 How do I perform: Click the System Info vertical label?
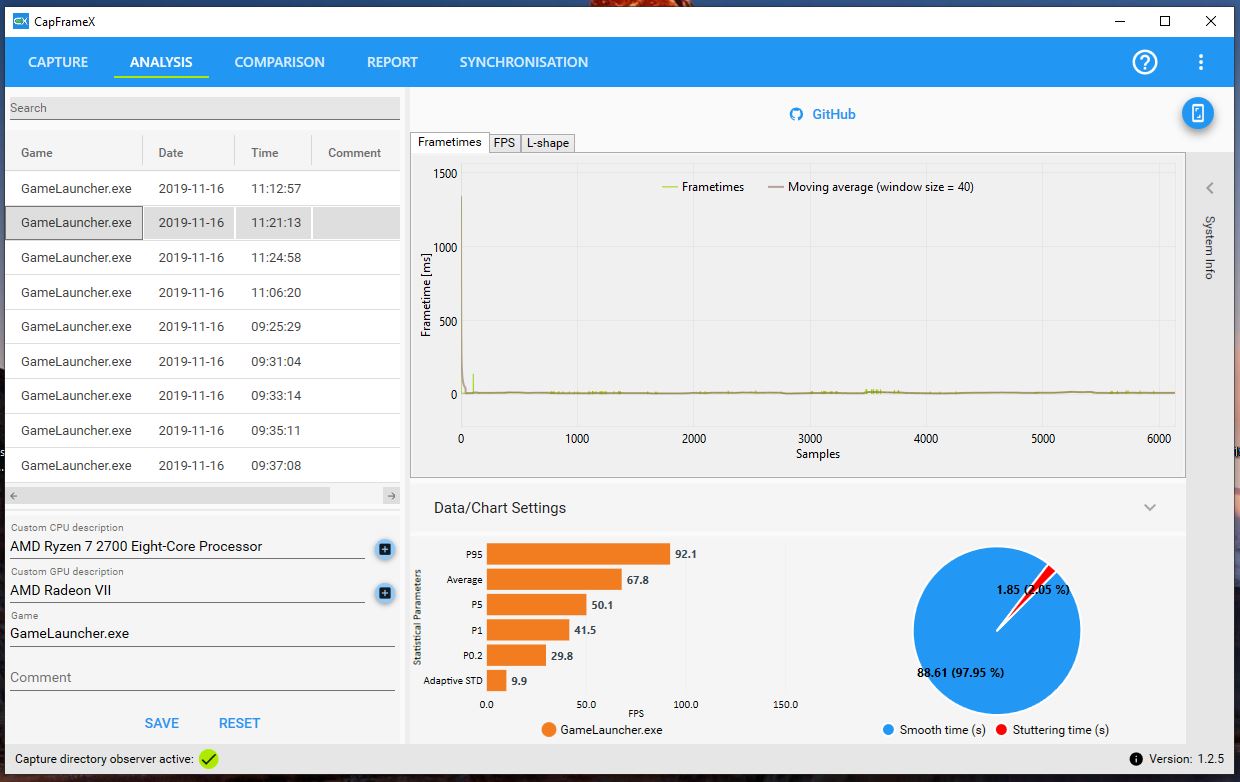point(1209,247)
